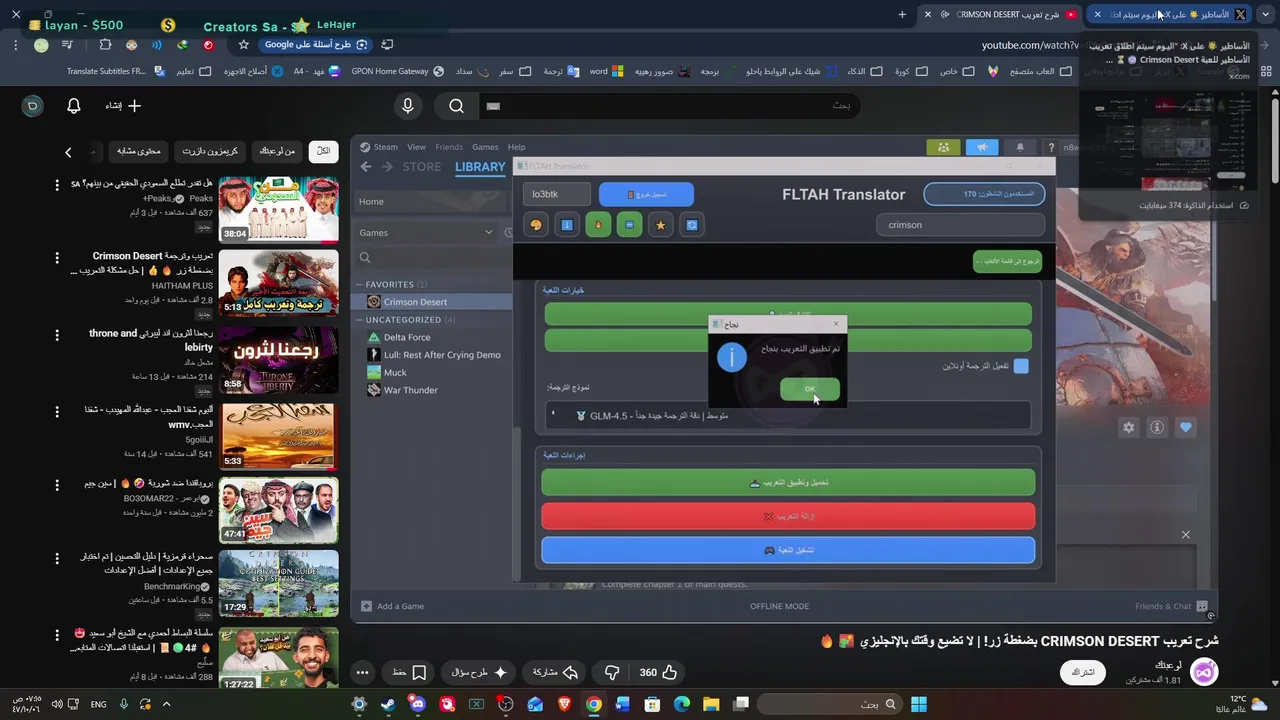This screenshot has height=720, width=1280.
Task: Open the channel avatar below the video
Action: [x=1204, y=672]
